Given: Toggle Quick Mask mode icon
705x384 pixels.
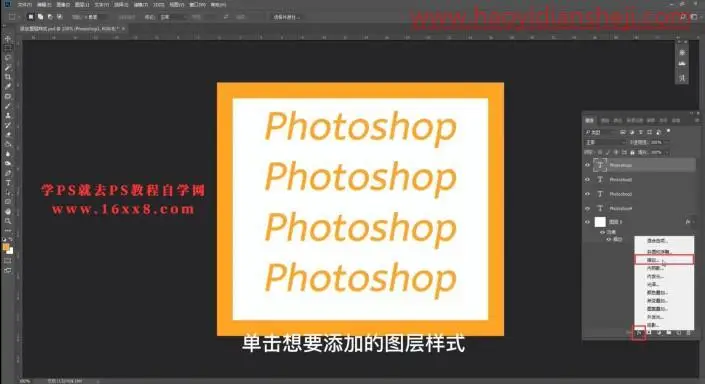Looking at the screenshot, I should (8, 260).
